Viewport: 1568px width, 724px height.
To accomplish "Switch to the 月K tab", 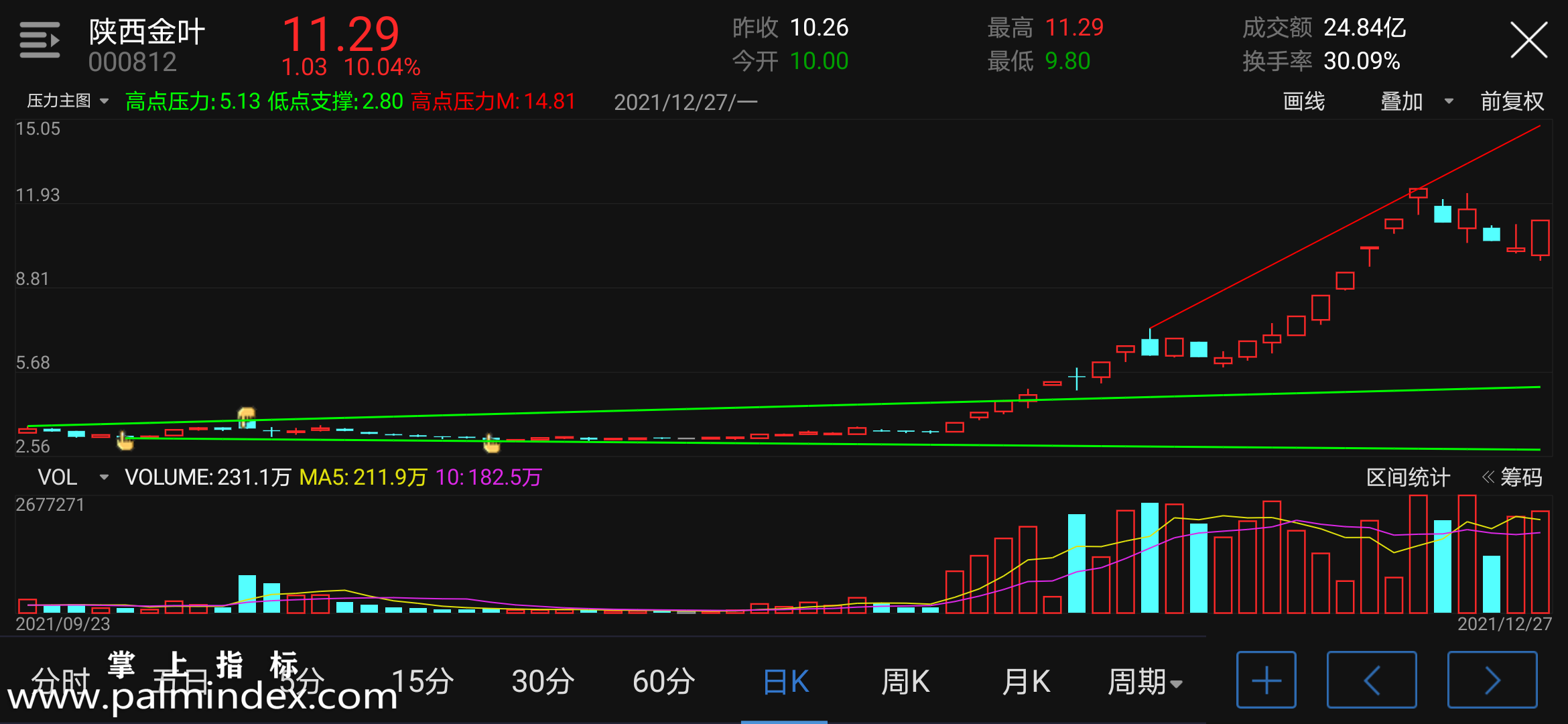I will pyautogui.click(x=1026, y=682).
